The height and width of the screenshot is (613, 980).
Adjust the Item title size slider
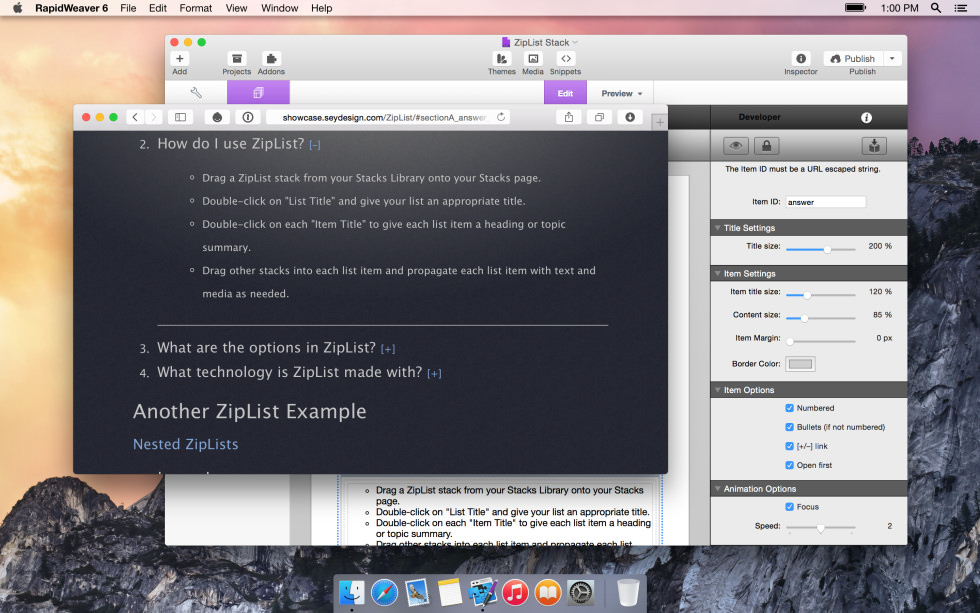pyautogui.click(x=821, y=295)
